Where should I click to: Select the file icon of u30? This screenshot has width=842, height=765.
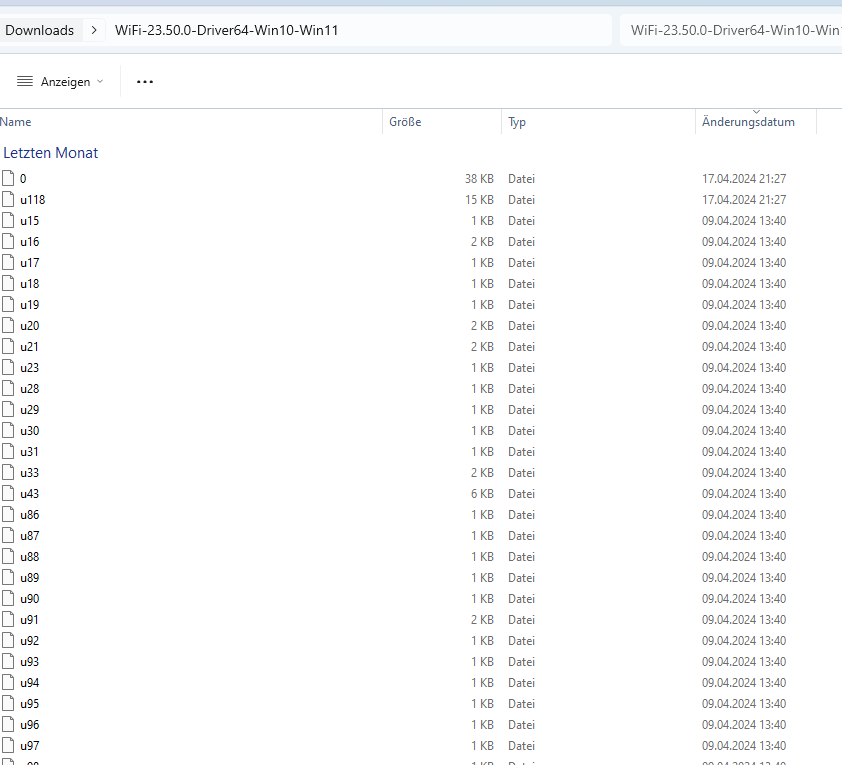8,430
